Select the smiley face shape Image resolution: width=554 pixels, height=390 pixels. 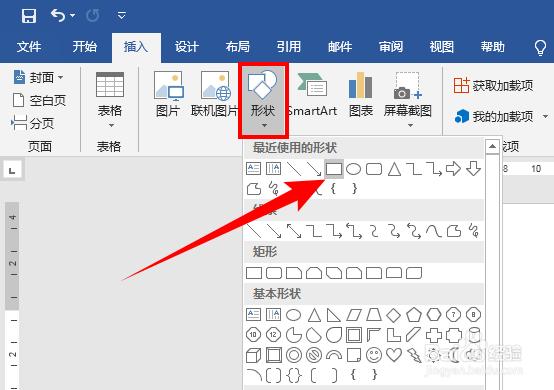[374, 355]
